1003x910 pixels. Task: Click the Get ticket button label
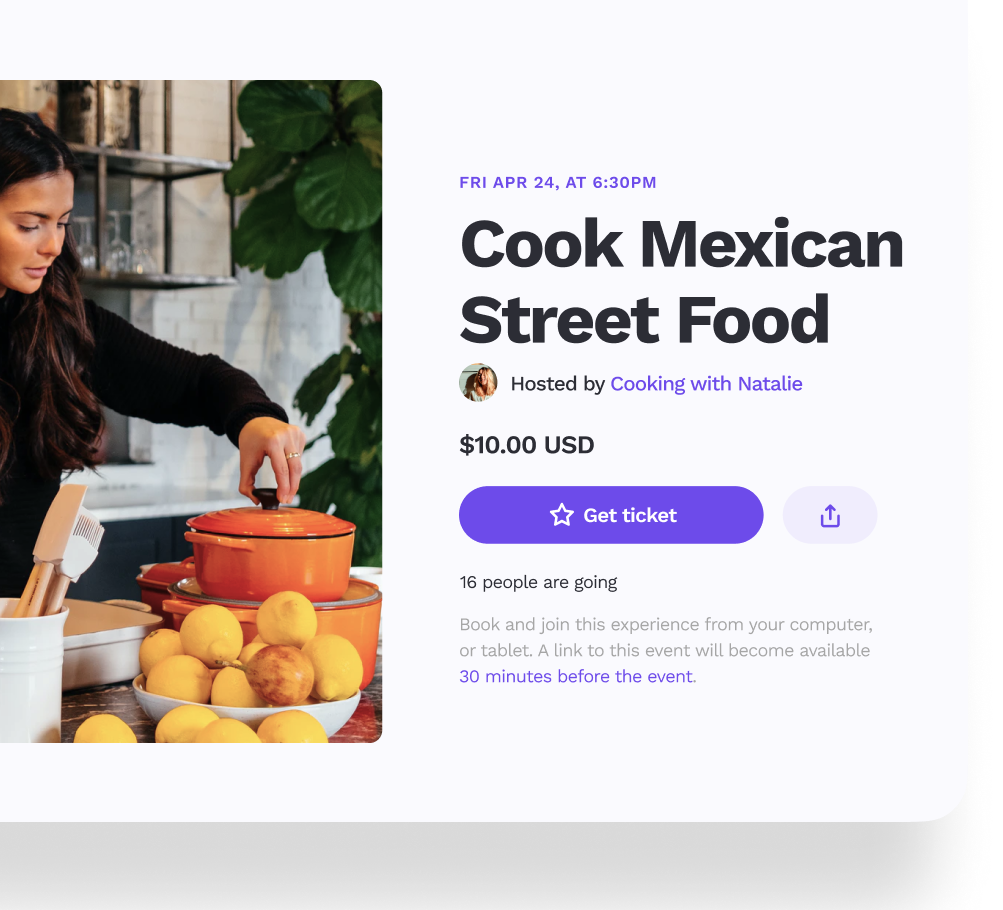pos(629,515)
